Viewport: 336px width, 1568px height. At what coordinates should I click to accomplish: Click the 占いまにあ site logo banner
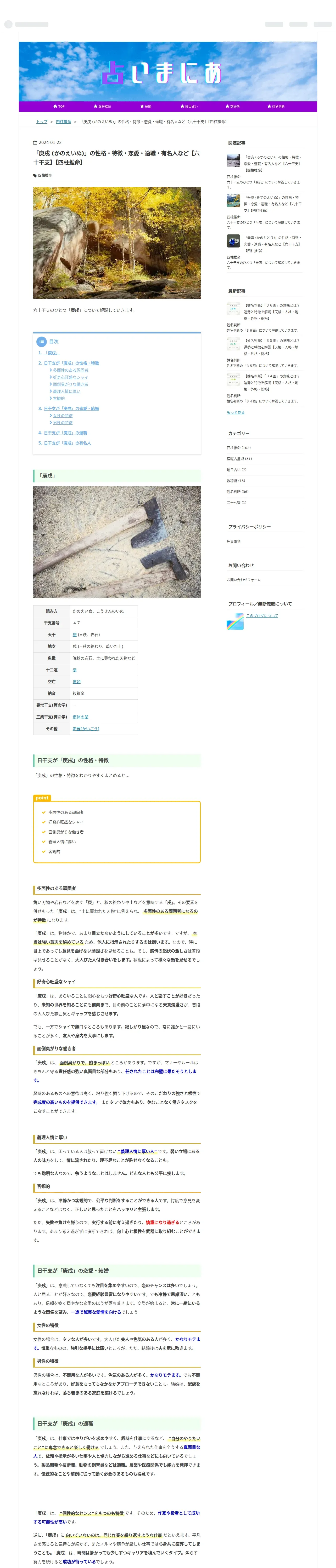pos(168,72)
